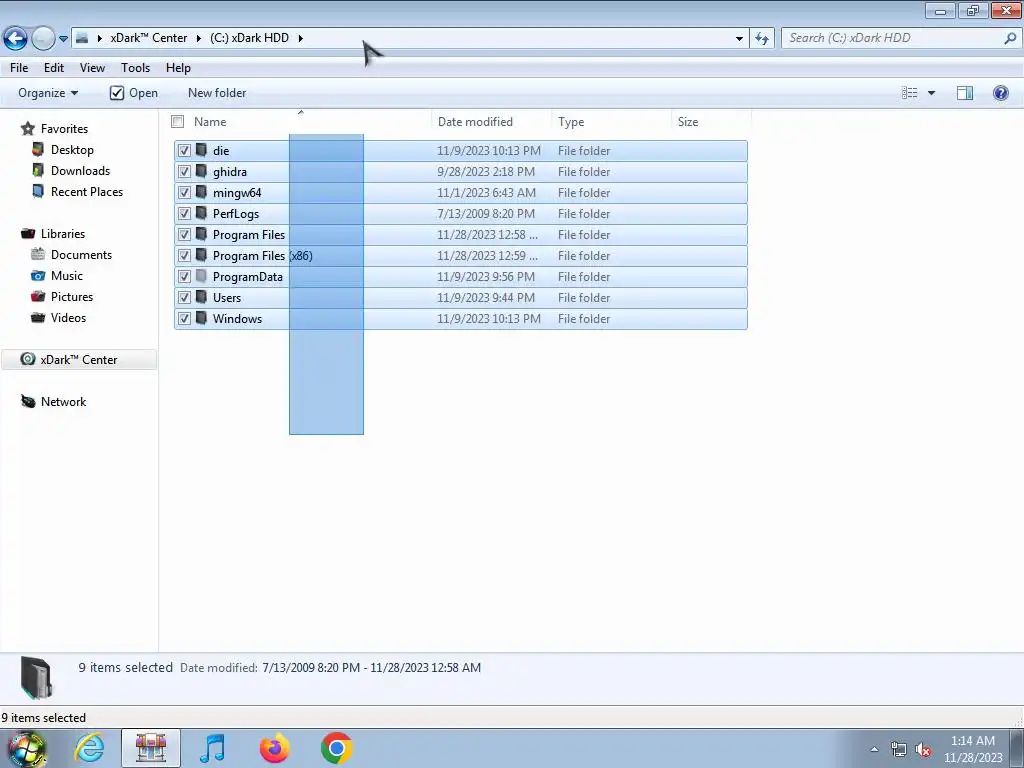This screenshot has width=1024, height=768.
Task: Open the Help menu
Action: click(178, 68)
